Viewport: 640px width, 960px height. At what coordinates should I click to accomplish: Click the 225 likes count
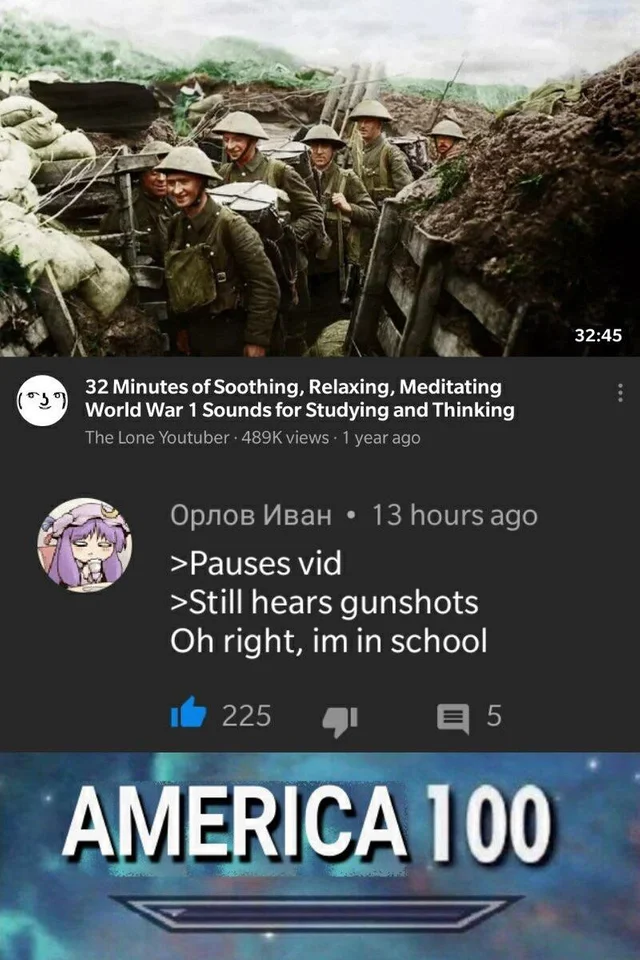pyautogui.click(x=246, y=716)
